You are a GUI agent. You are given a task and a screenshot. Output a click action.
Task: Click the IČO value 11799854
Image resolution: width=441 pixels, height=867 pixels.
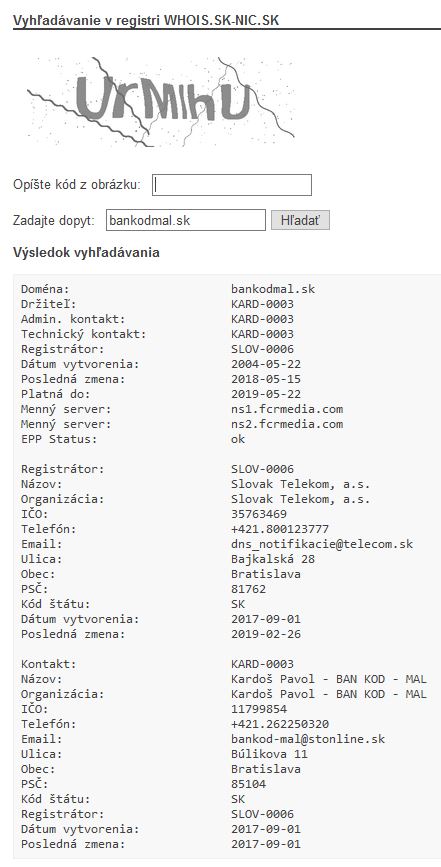pyautogui.click(x=259, y=709)
